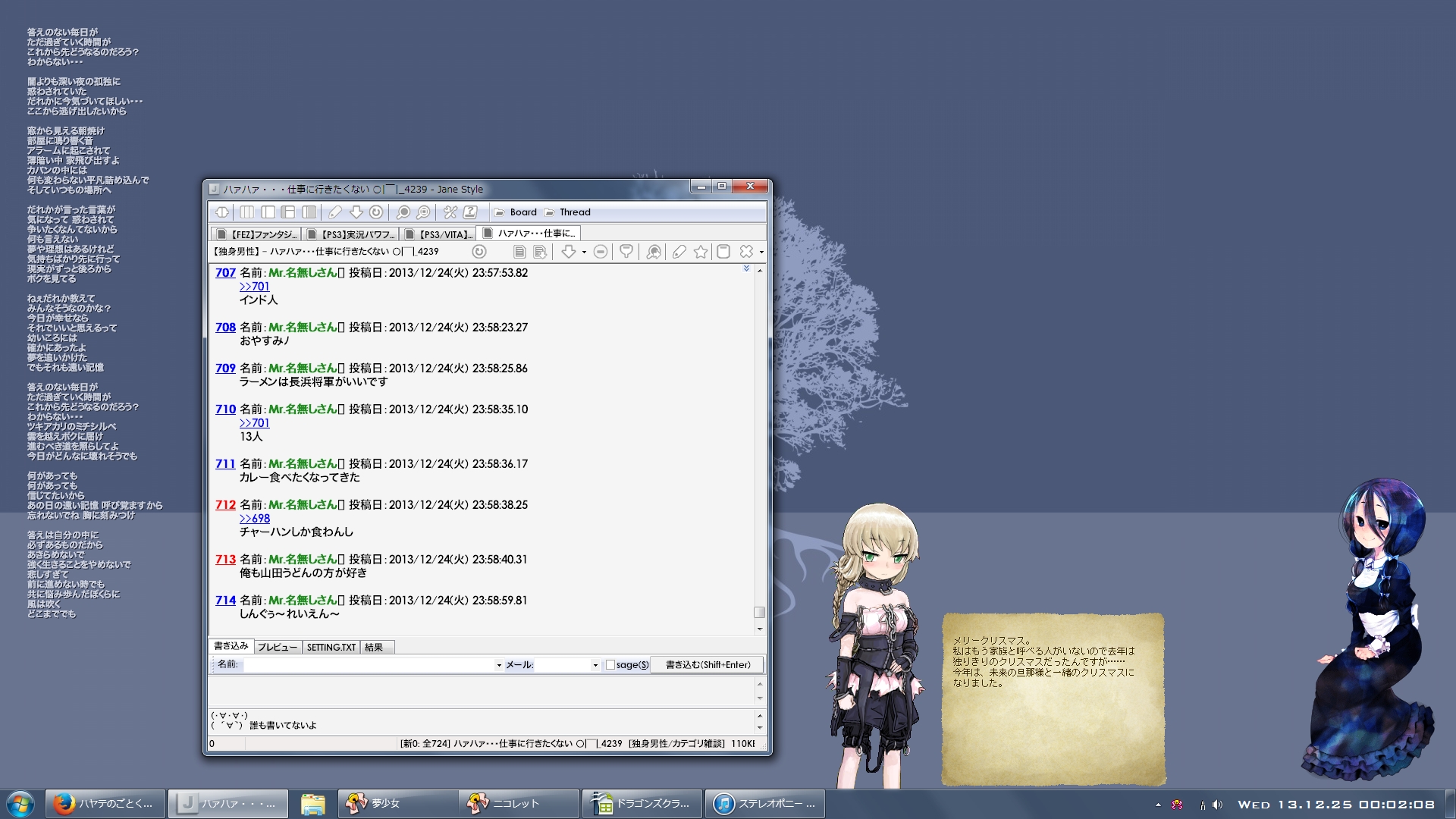Click the pencil reply icon in thread toolbar
The width and height of the screenshot is (1456, 819).
(x=679, y=252)
